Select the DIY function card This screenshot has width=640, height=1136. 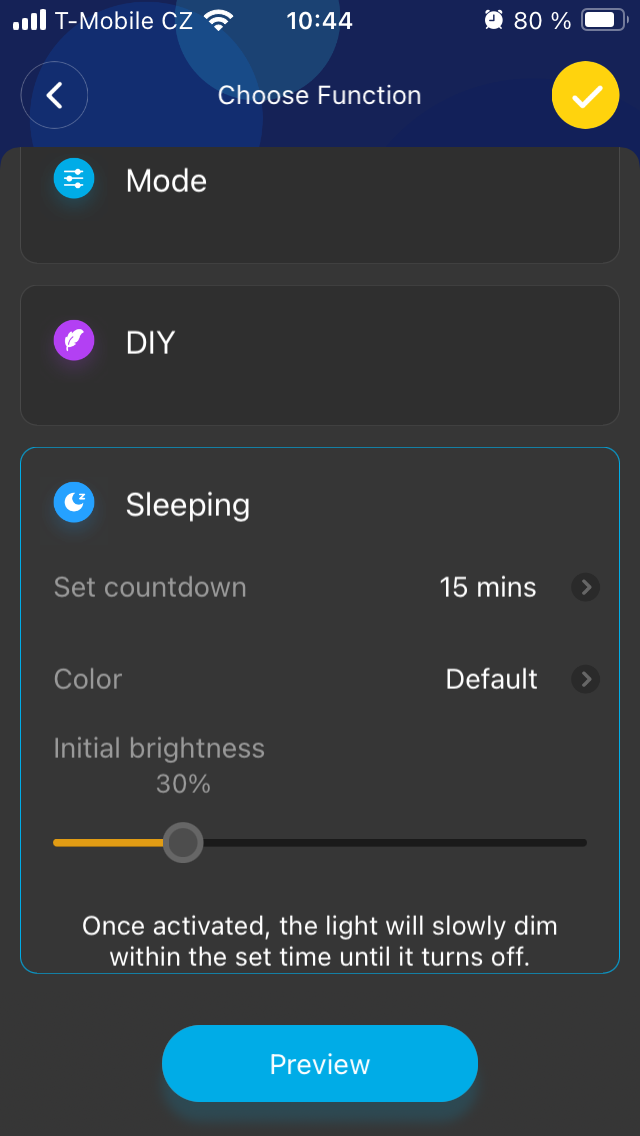coord(320,355)
